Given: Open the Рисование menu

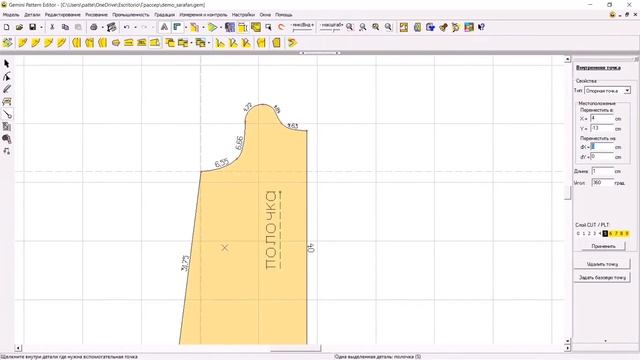Looking at the screenshot, I should [x=96, y=15].
